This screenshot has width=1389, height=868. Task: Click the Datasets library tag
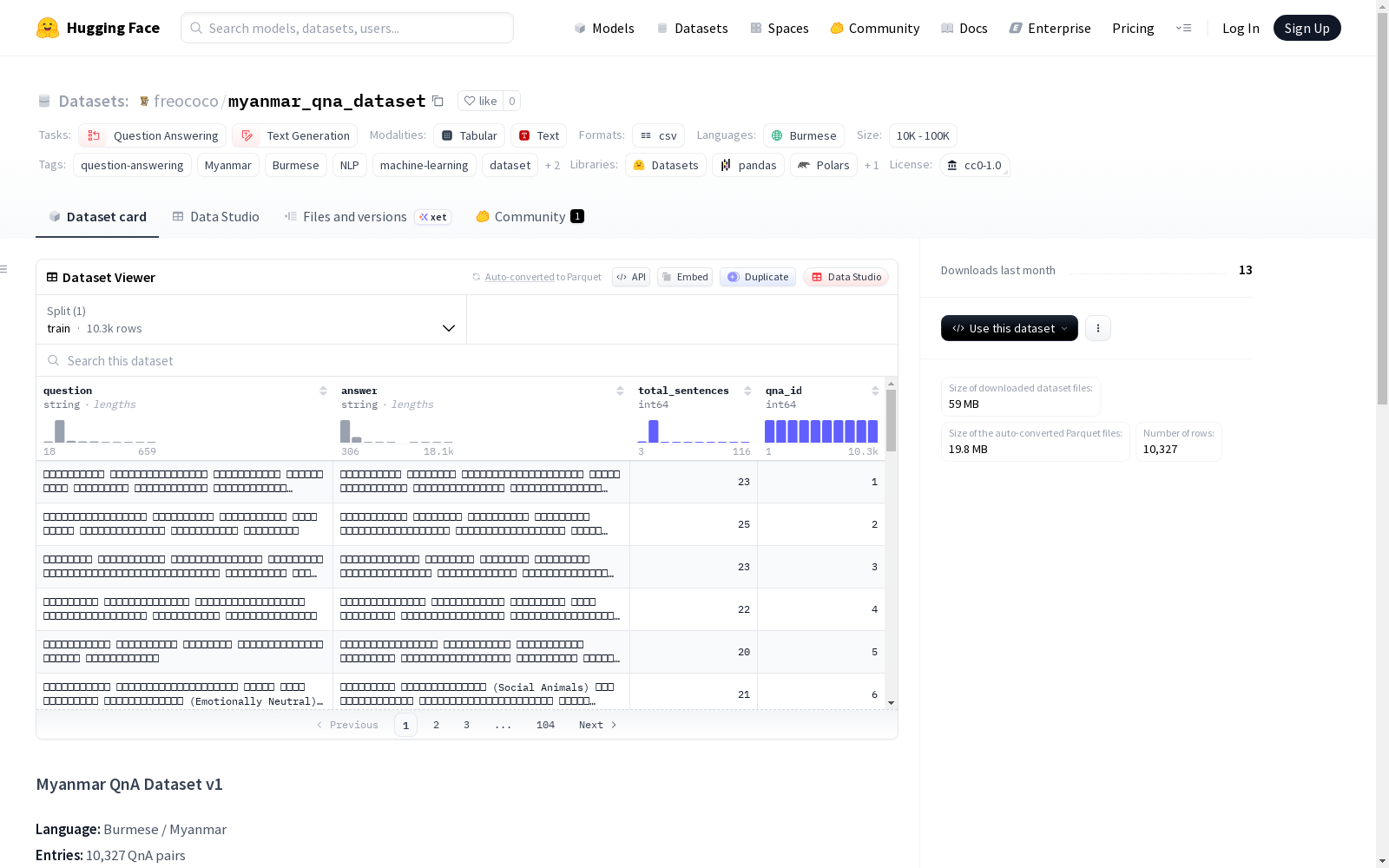click(x=666, y=165)
